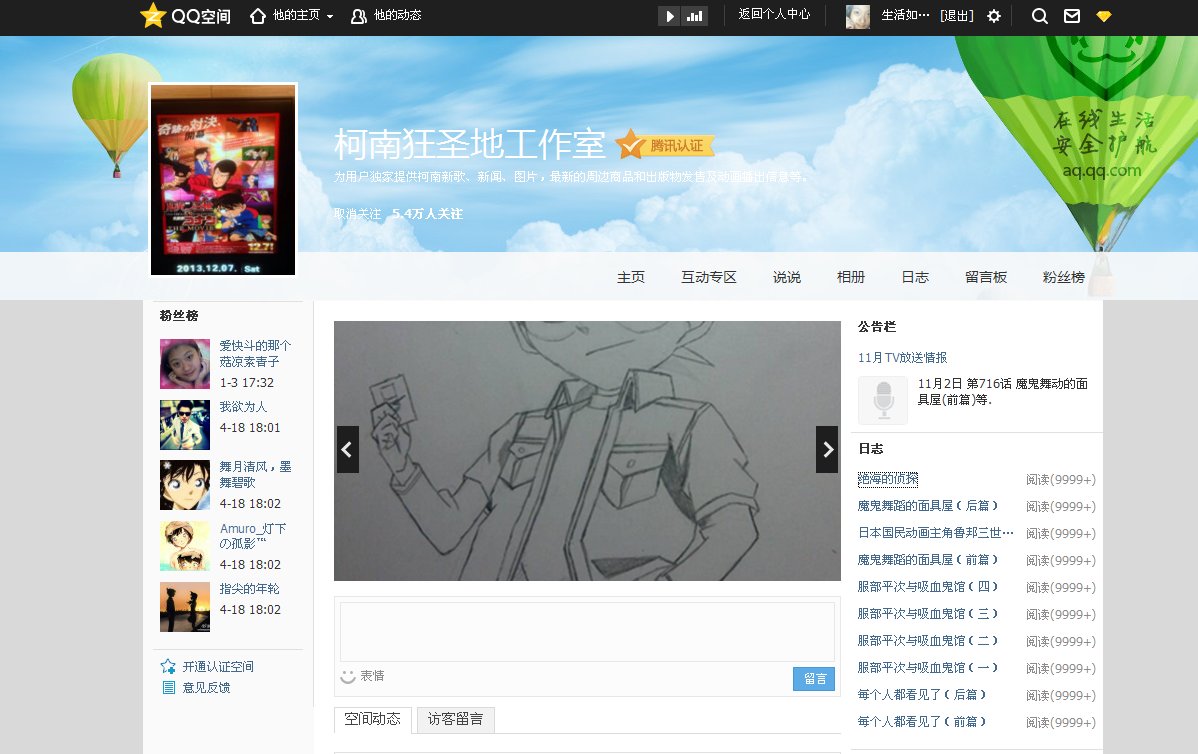Viewport: 1198px width, 754px height.
Task: Open blog post 服部平次与吸血鬼馆(四)
Action: pyautogui.click(x=928, y=587)
